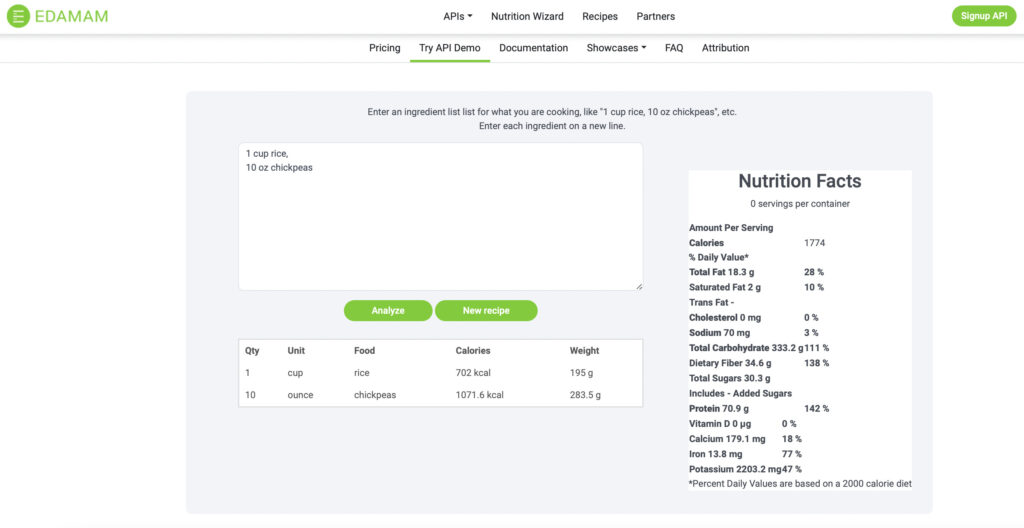Grab the text area resize handle
Screen dimensions: 1024x528
click(x=638, y=286)
